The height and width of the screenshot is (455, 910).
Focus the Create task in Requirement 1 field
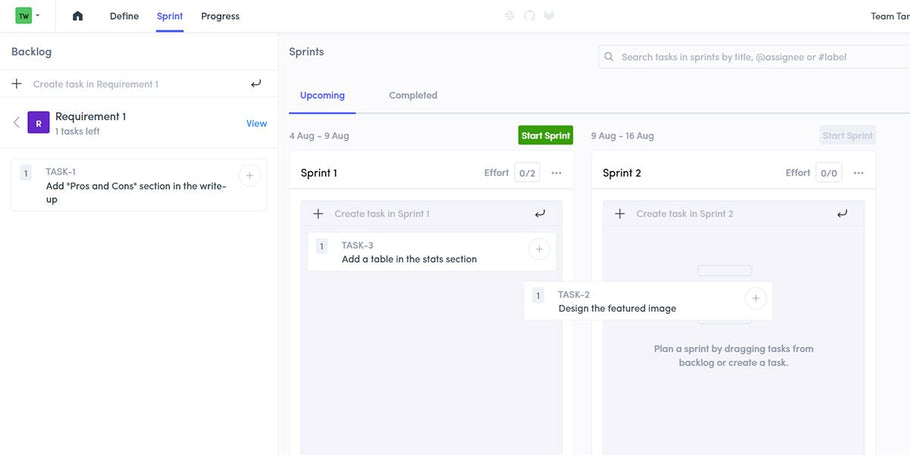(139, 84)
